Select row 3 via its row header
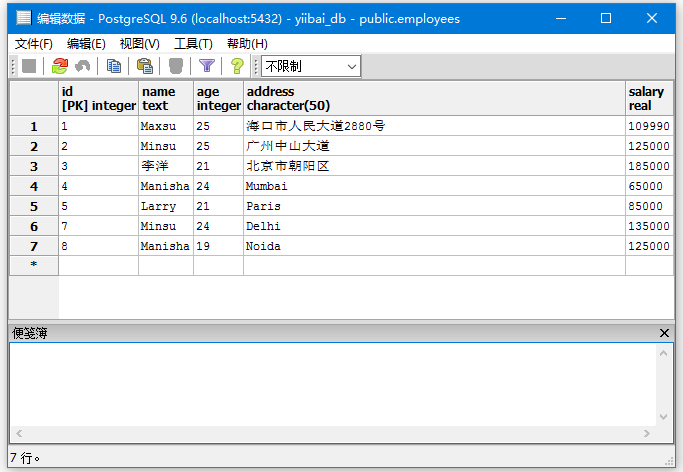This screenshot has height=472, width=683. point(34,166)
